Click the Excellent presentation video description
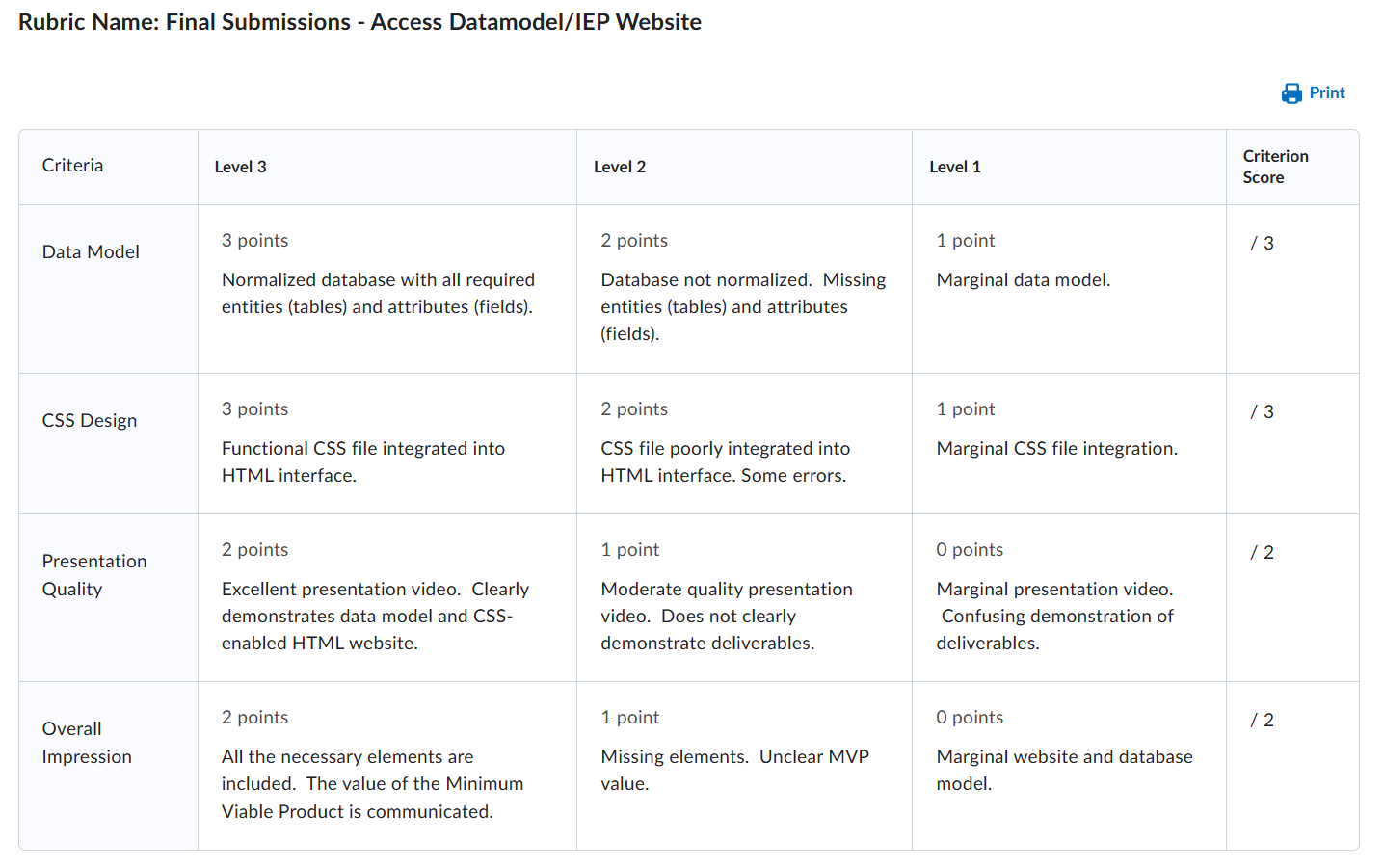The height and width of the screenshot is (868, 1384). 376,616
